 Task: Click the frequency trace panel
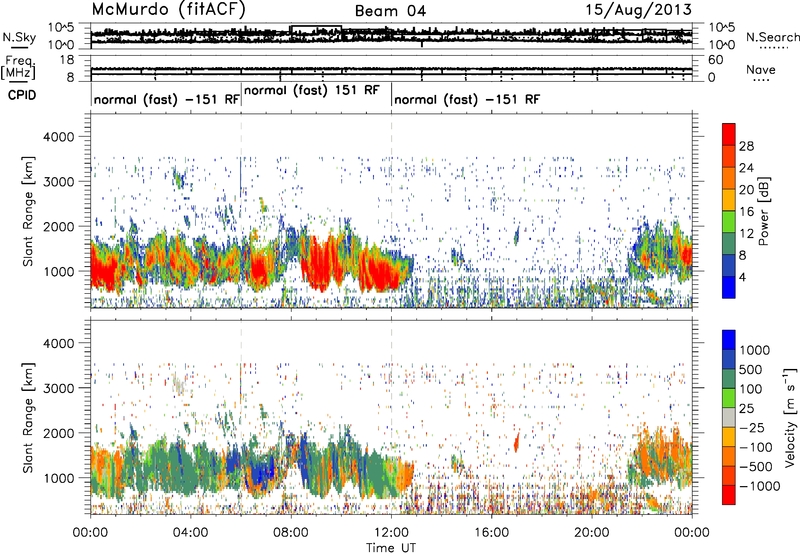(x=391, y=70)
